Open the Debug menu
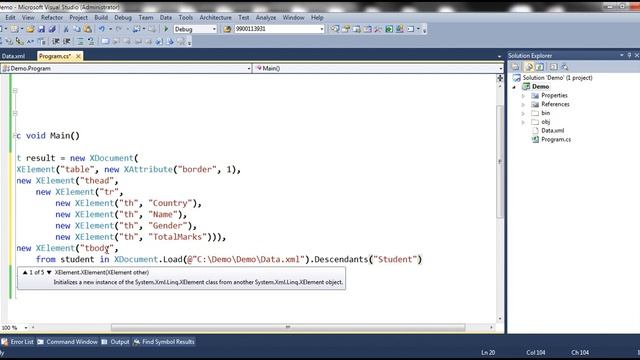The width and height of the screenshot is (640, 360). (123, 18)
